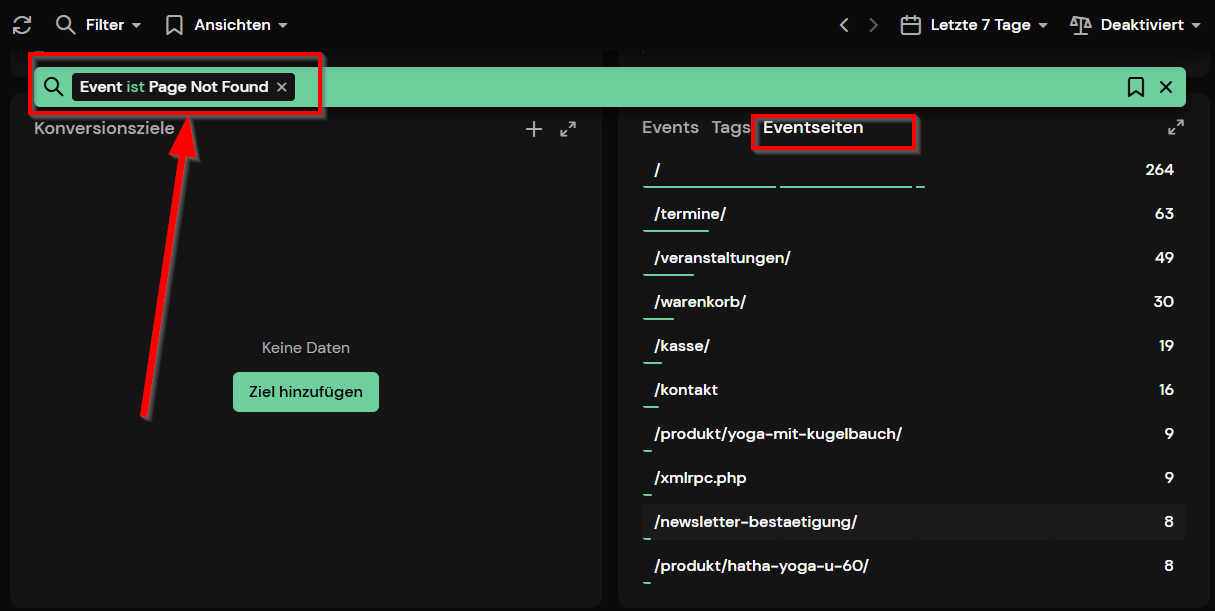
Task: Select the /termine/ page row
Action: click(690, 214)
